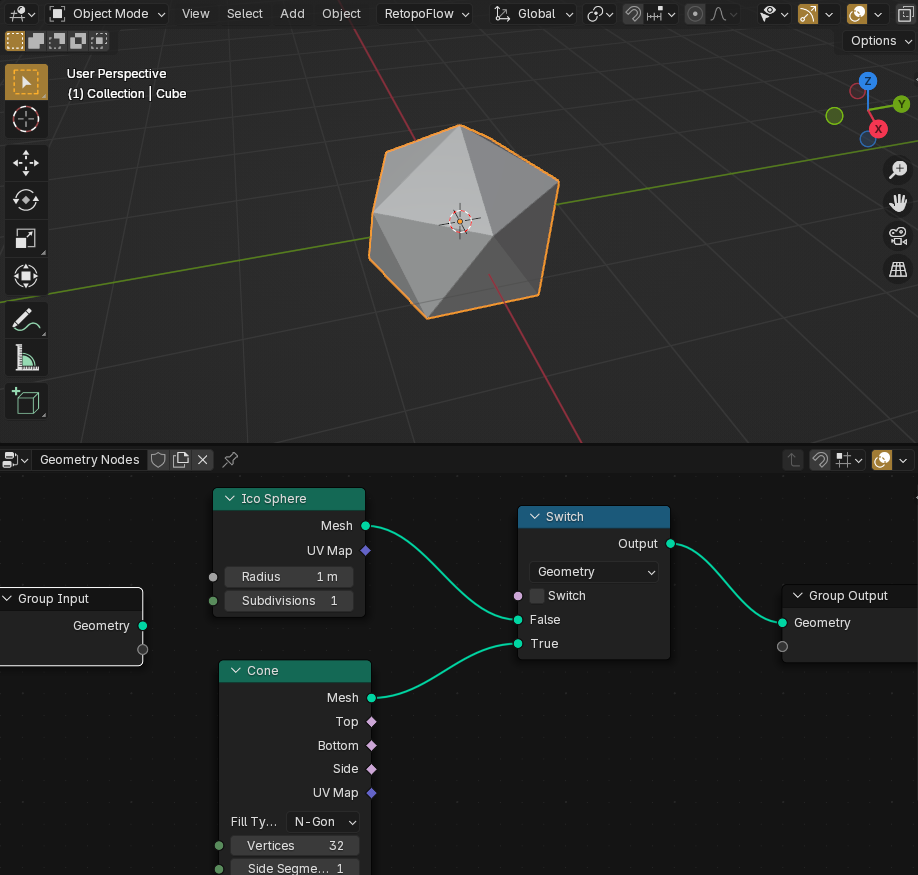Click the Add Cube tool
Viewport: 918px width, 875px height.
click(x=26, y=401)
